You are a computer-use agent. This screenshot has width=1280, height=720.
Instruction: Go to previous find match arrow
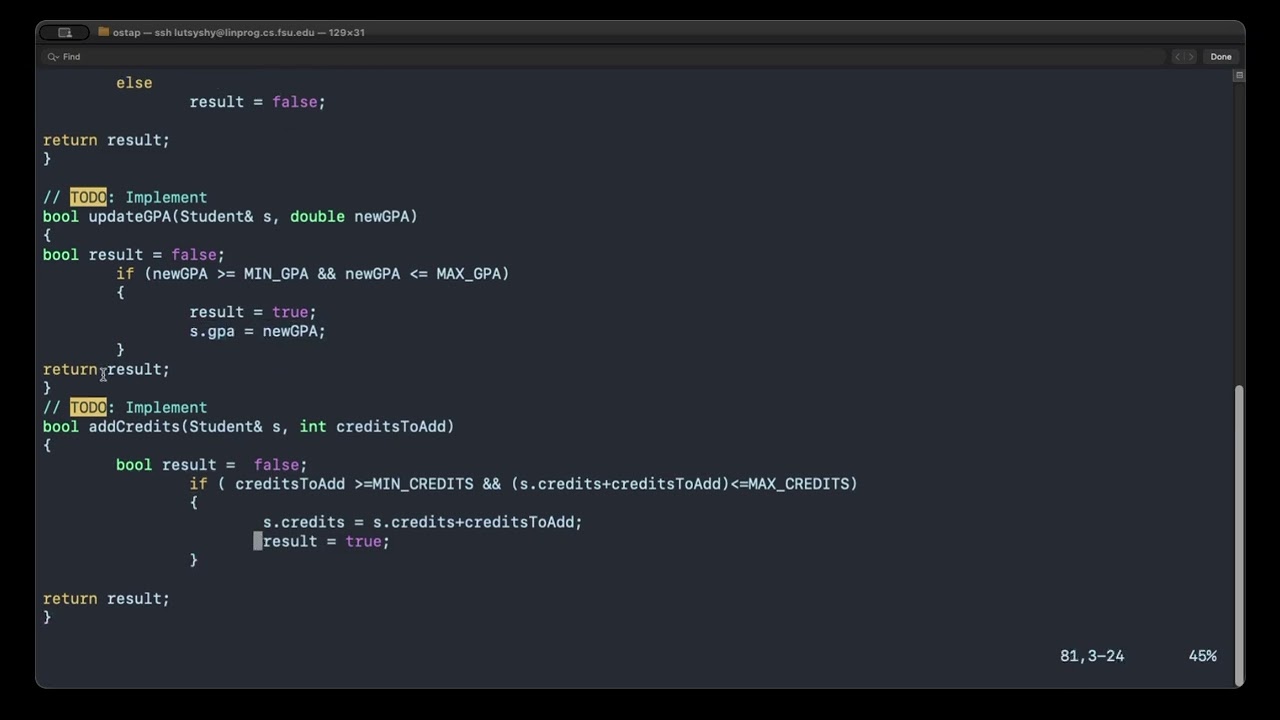[1178, 57]
